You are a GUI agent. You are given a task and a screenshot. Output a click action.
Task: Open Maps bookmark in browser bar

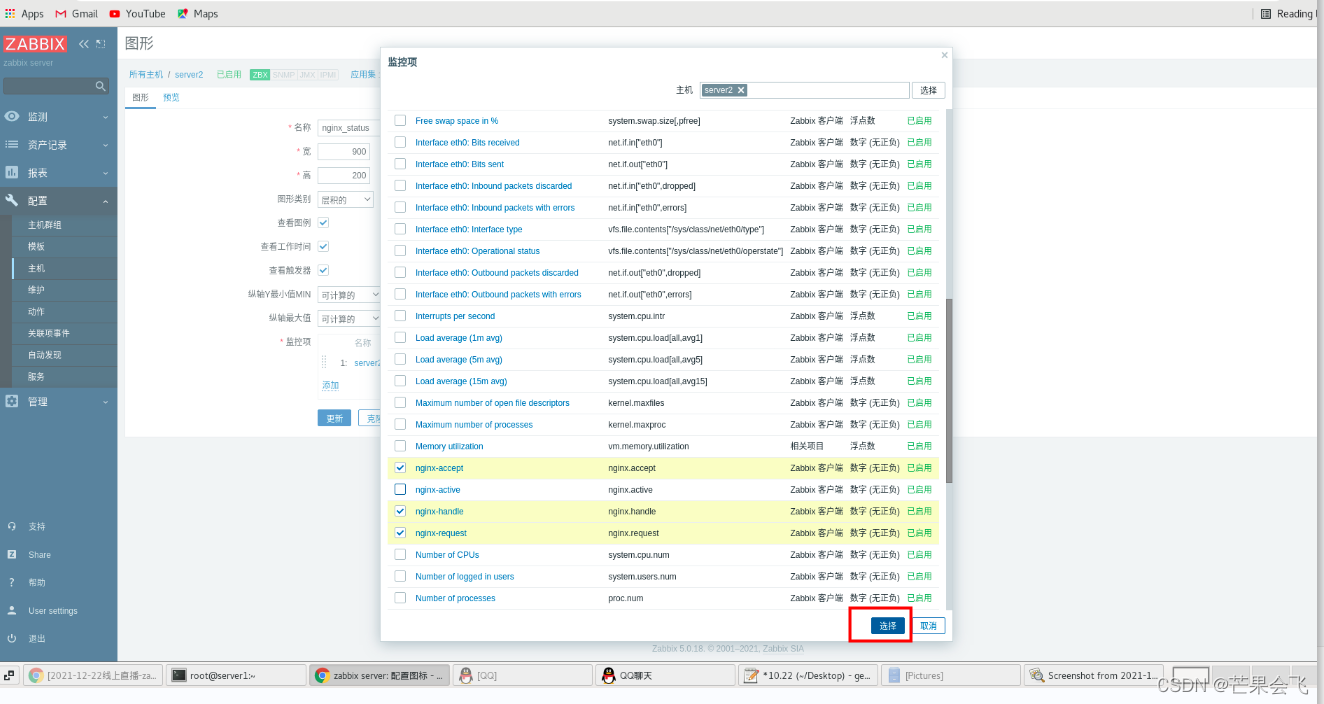tap(198, 14)
